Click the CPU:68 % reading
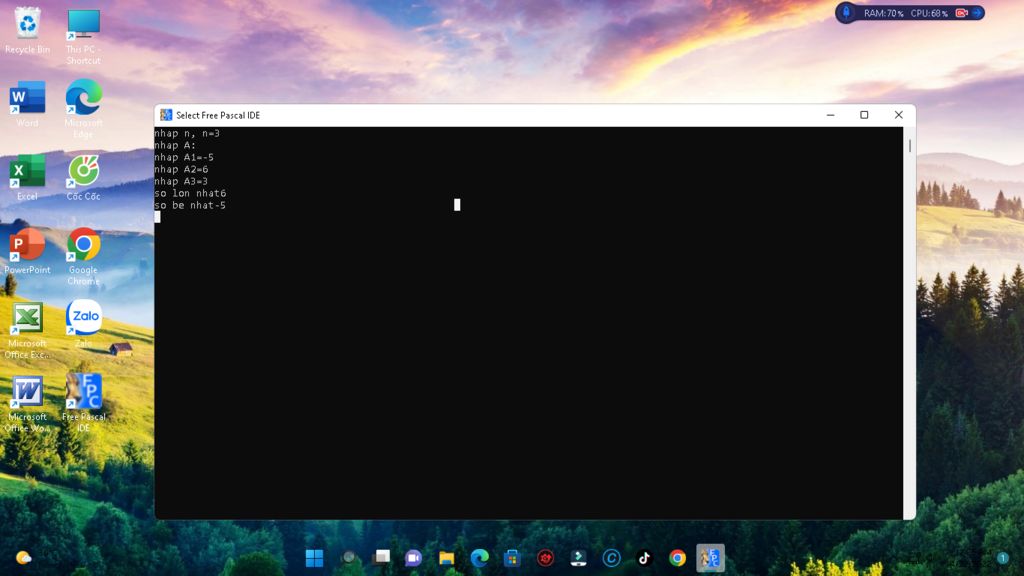Viewport: 1024px width, 576px height. 929,13
